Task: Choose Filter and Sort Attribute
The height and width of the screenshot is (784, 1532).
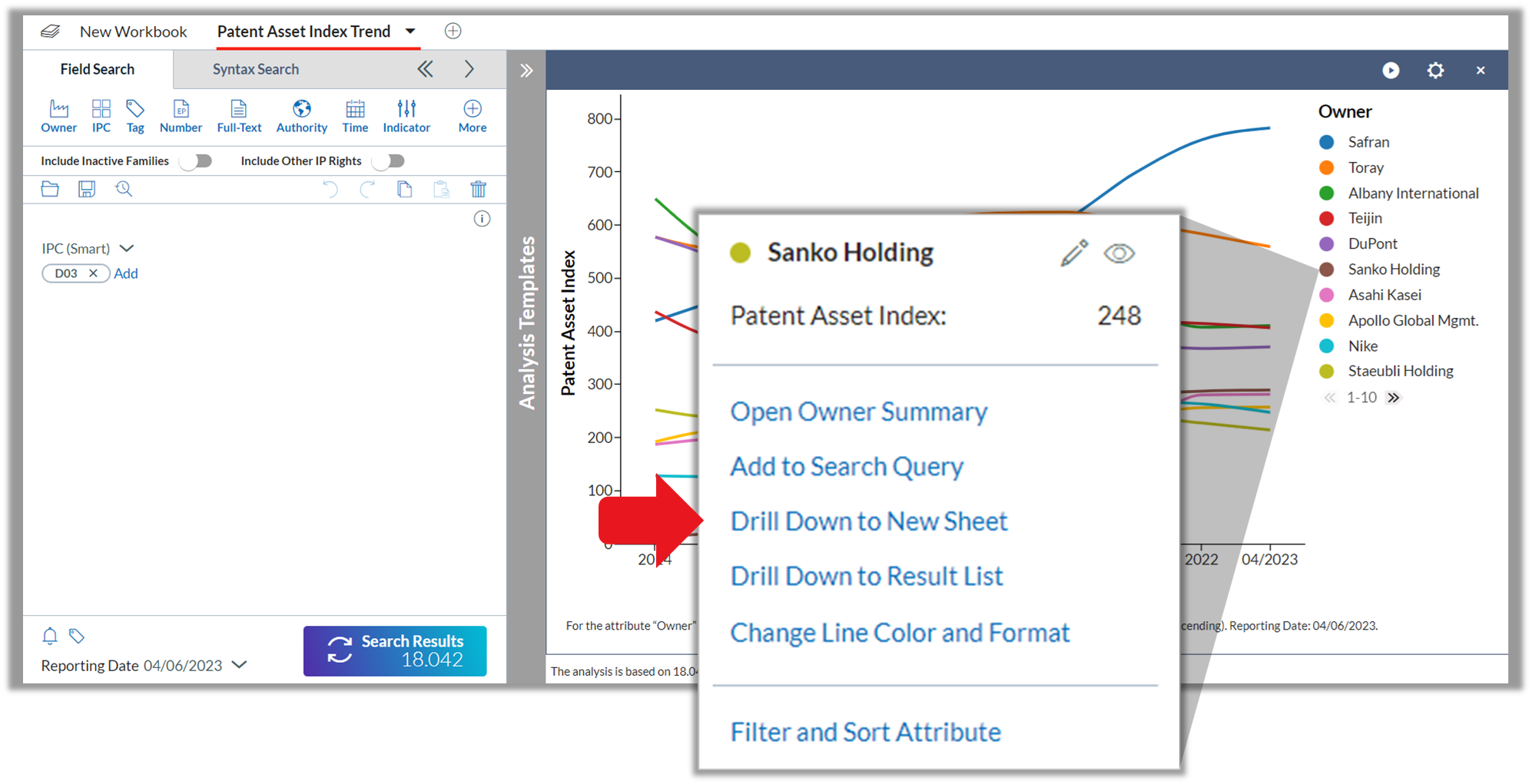Action: (865, 732)
